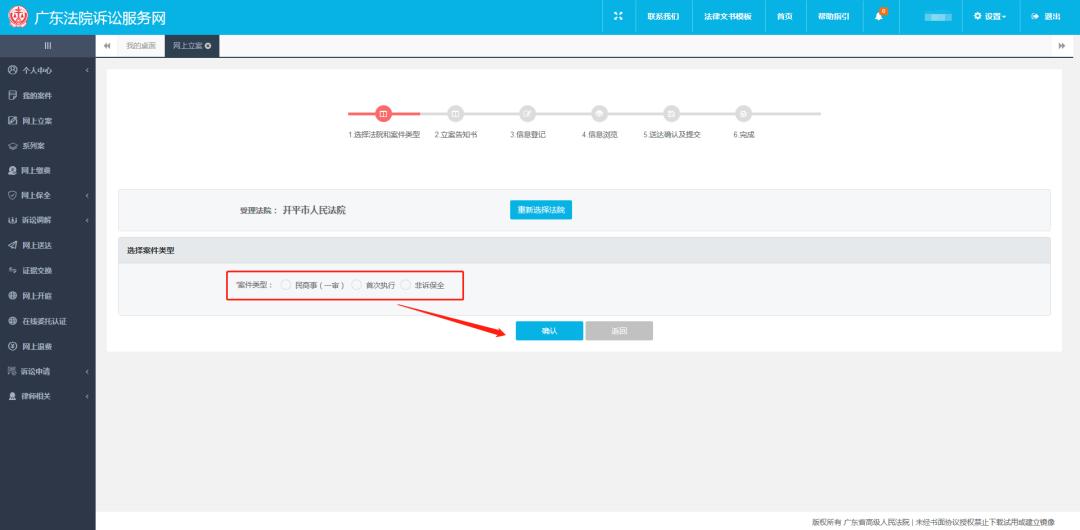Click the 退出 logout text link
The width and height of the screenshot is (1080, 530).
1052,17
